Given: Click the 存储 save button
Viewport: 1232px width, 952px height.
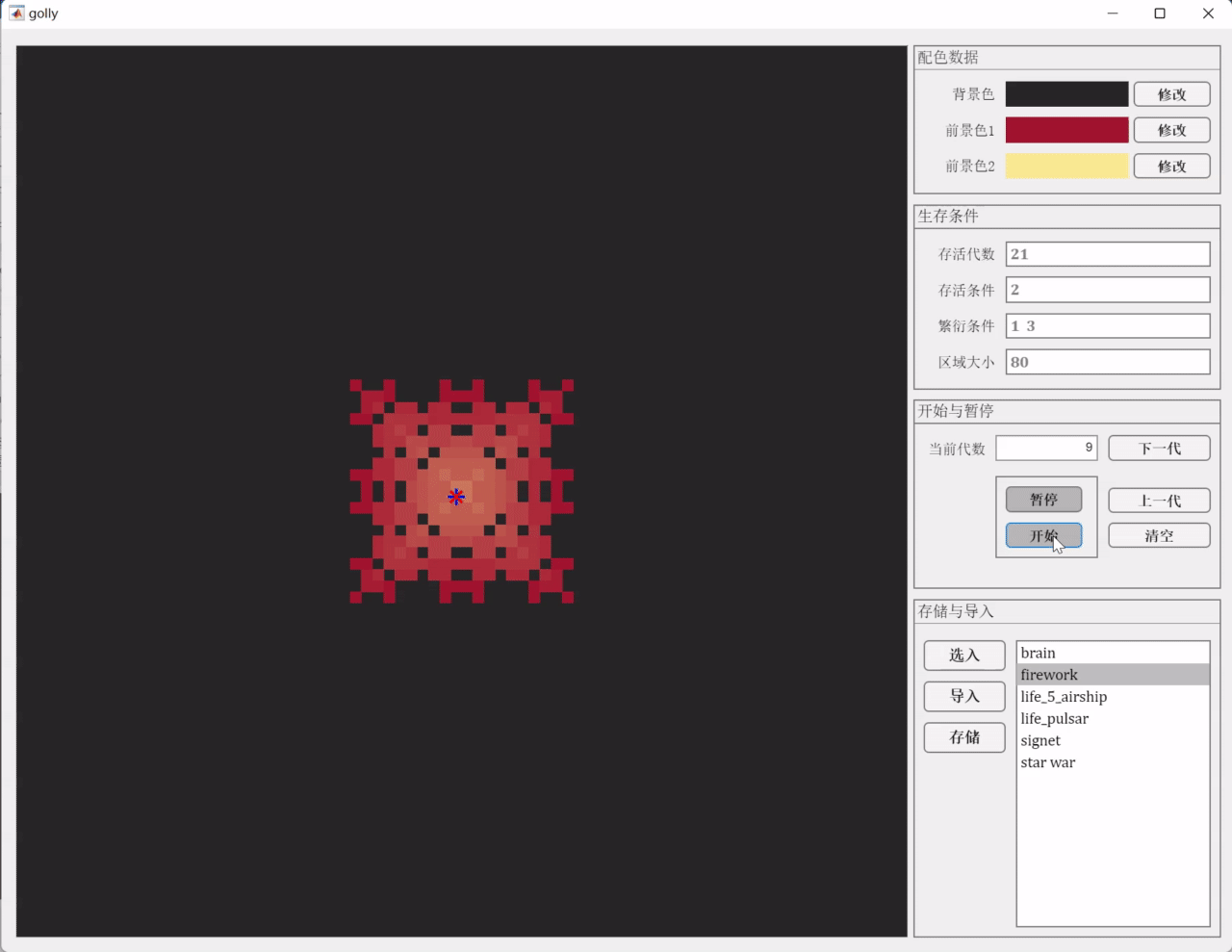Looking at the screenshot, I should pyautogui.click(x=964, y=737).
